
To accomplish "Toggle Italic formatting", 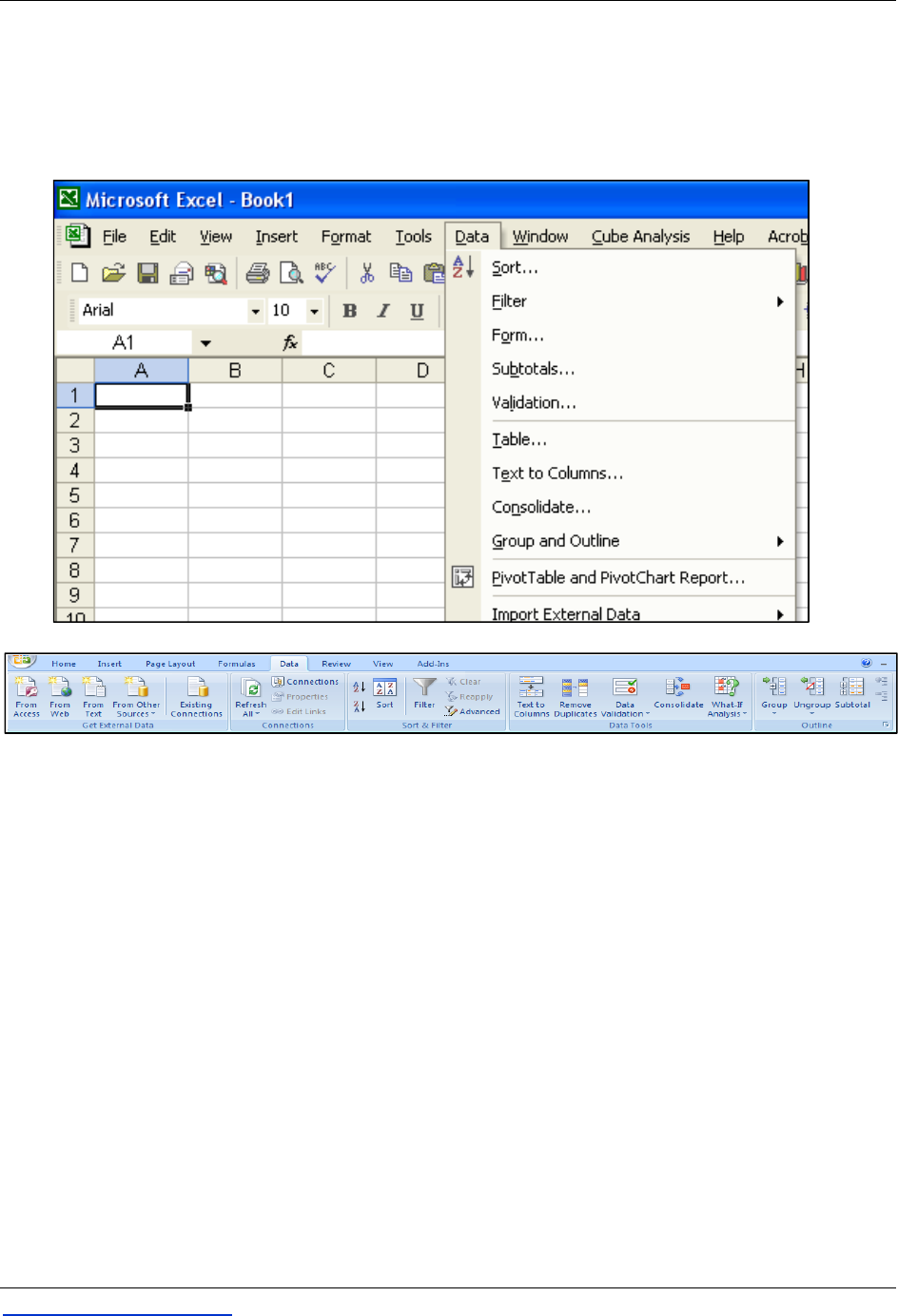I will coord(383,311).
